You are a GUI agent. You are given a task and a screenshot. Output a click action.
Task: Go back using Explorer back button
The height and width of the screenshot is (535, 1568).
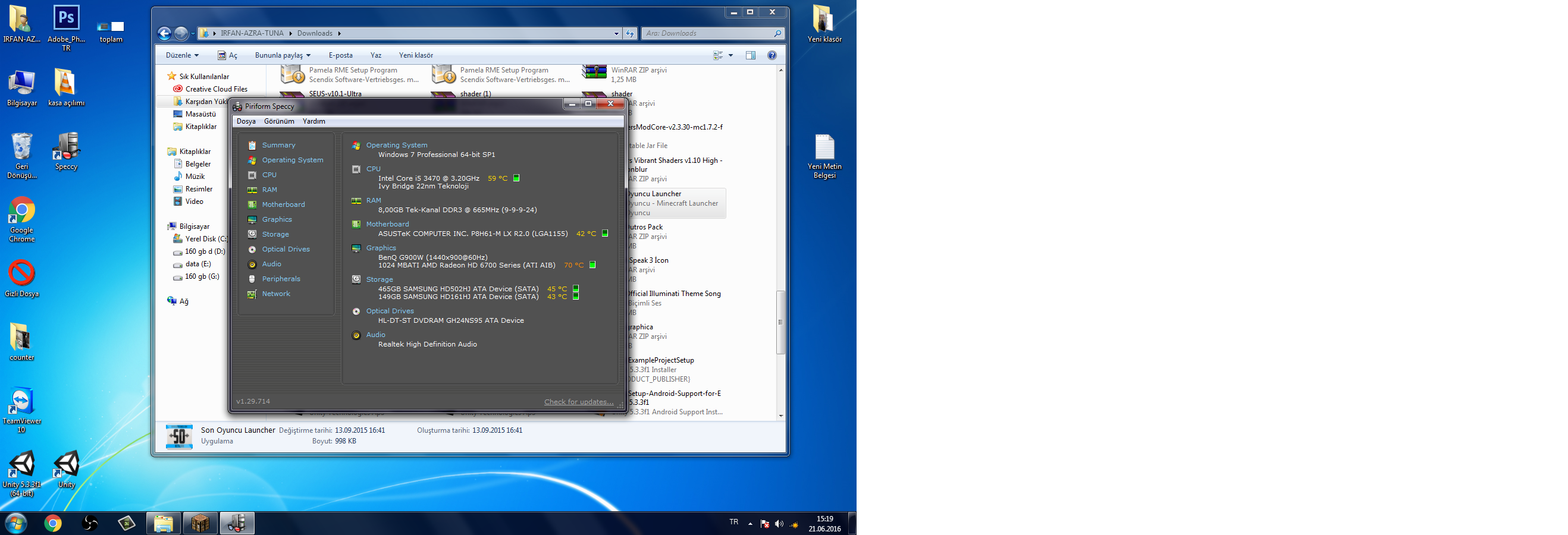point(164,33)
